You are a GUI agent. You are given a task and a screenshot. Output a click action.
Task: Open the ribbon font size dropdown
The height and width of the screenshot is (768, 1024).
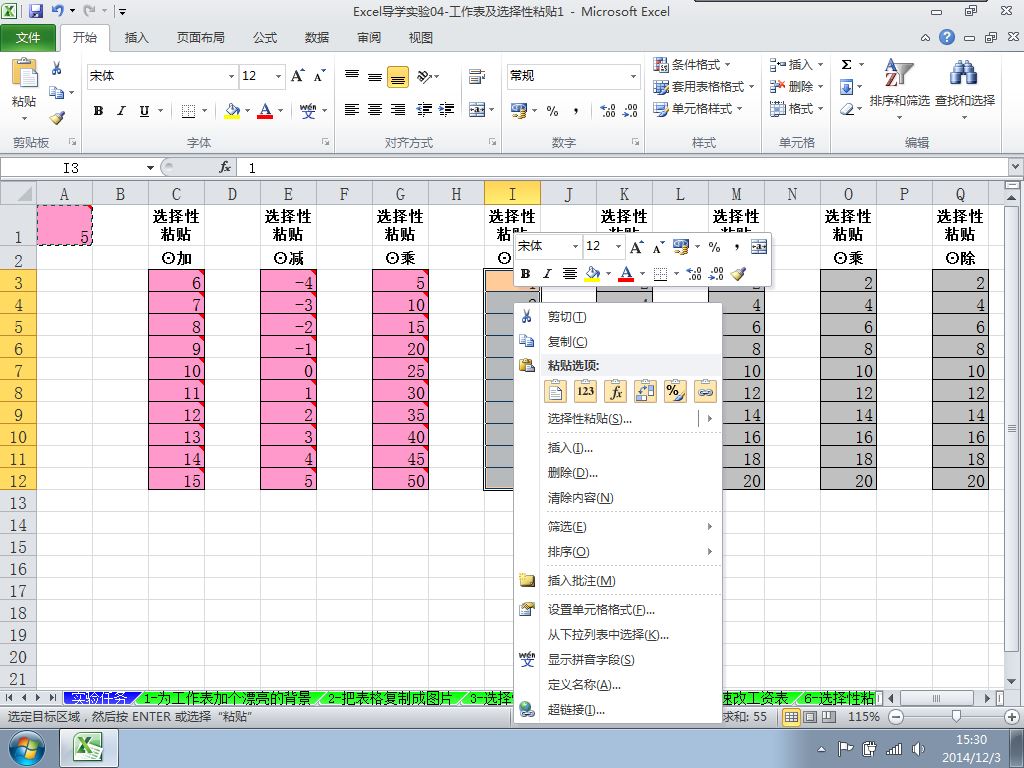279,76
